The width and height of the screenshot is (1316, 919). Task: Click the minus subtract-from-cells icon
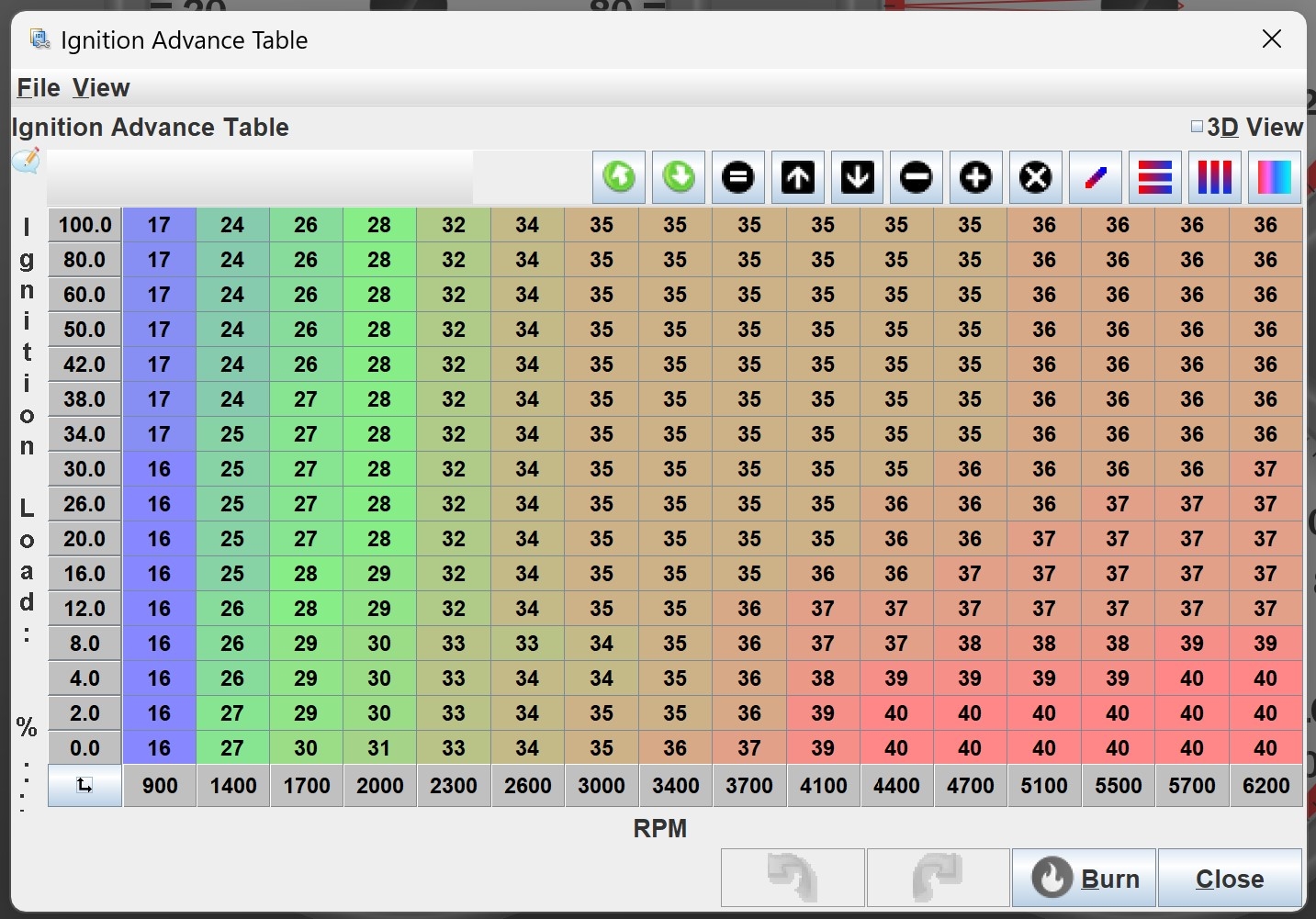(917, 177)
